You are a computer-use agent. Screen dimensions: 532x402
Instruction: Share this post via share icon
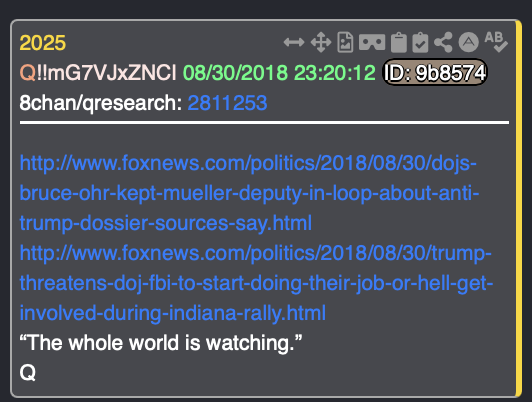[x=443, y=42]
